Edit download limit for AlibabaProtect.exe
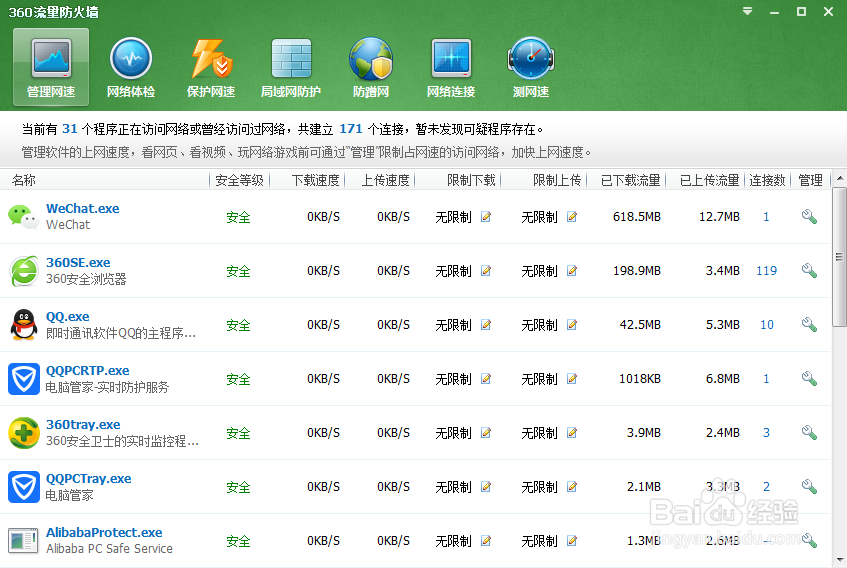This screenshot has height=568, width=847. point(486,540)
